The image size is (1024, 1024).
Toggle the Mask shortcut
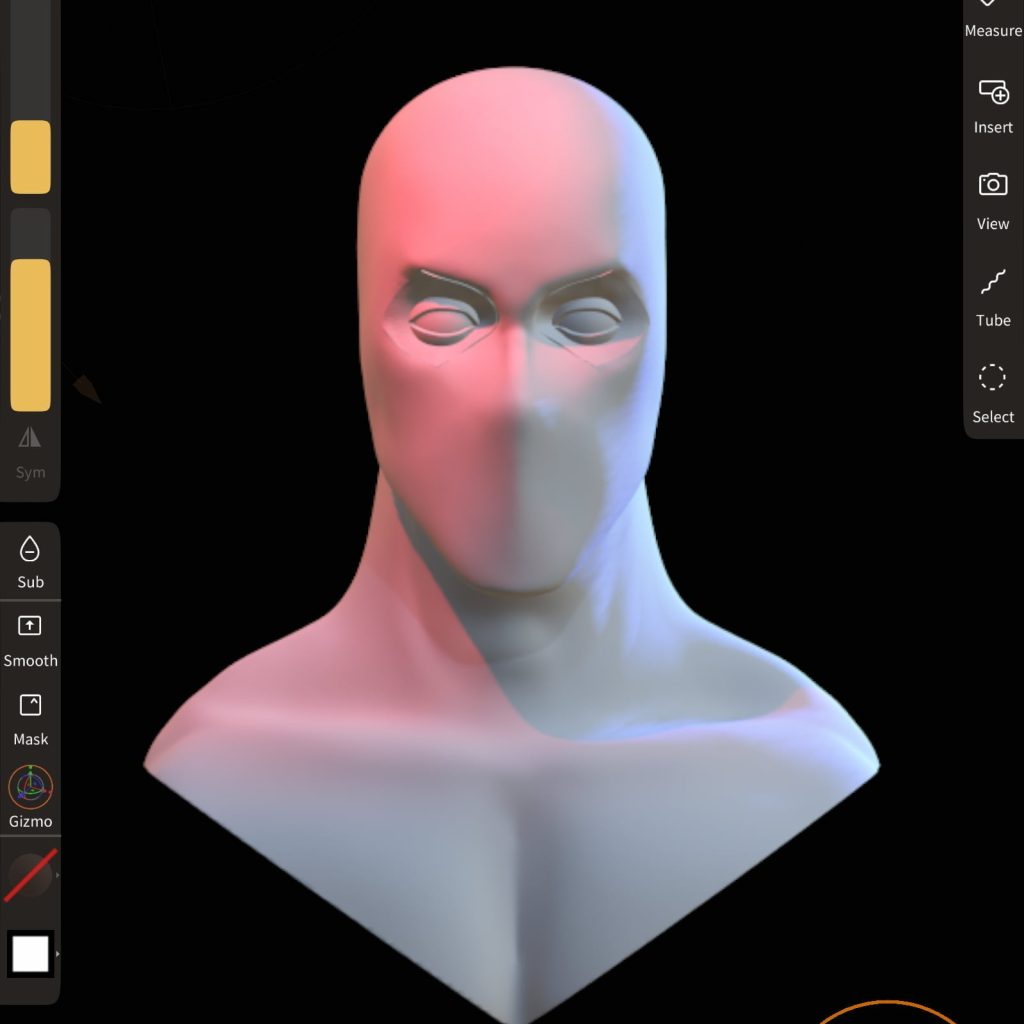pos(30,717)
